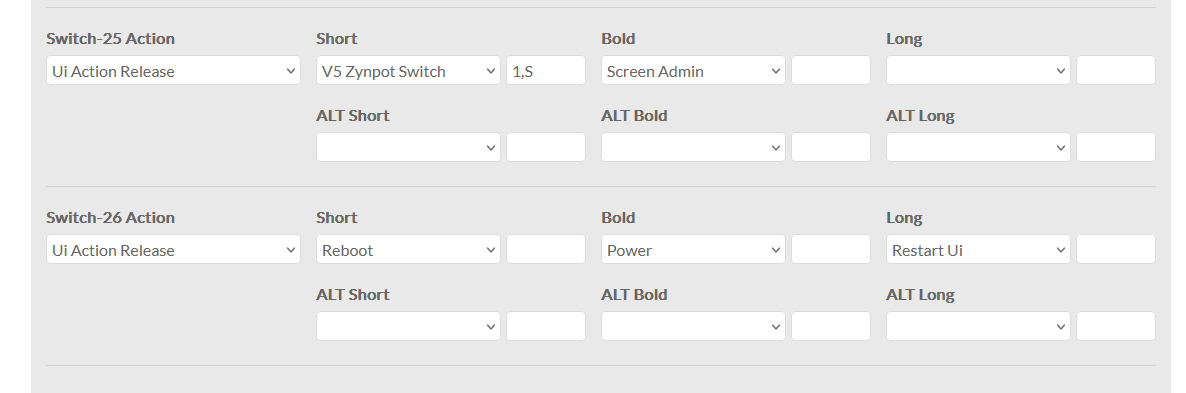
Task: Open Switch-26 Bold dropdown showing Power
Action: tap(694, 249)
